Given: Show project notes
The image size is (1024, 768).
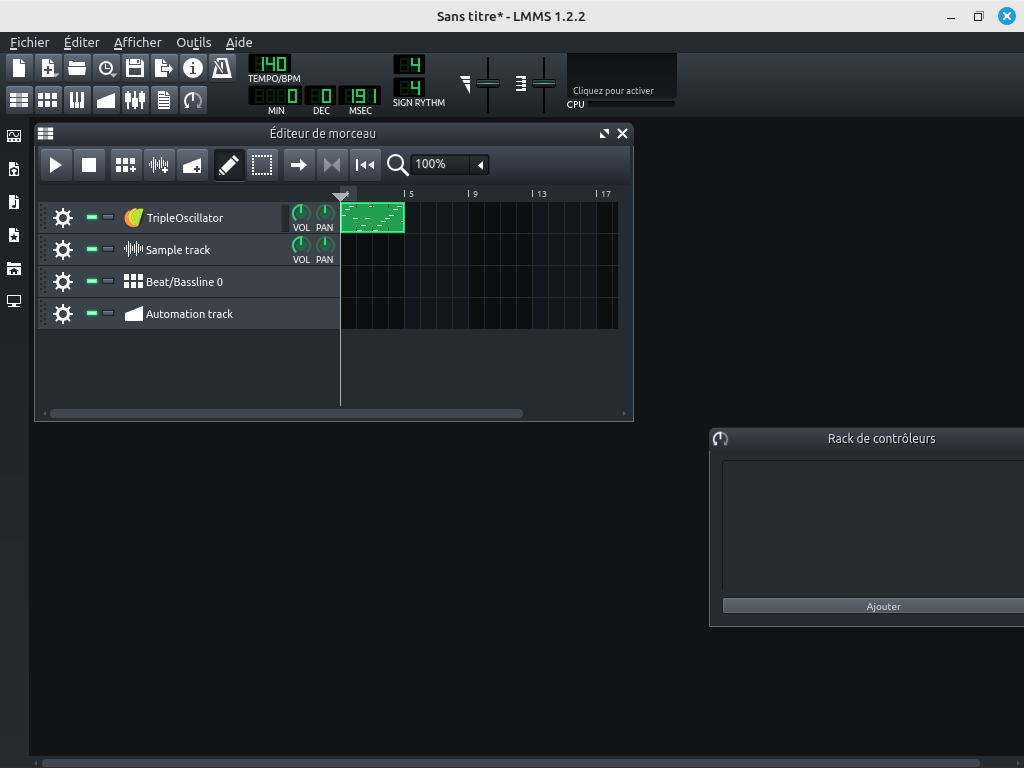Looking at the screenshot, I should [x=163, y=100].
